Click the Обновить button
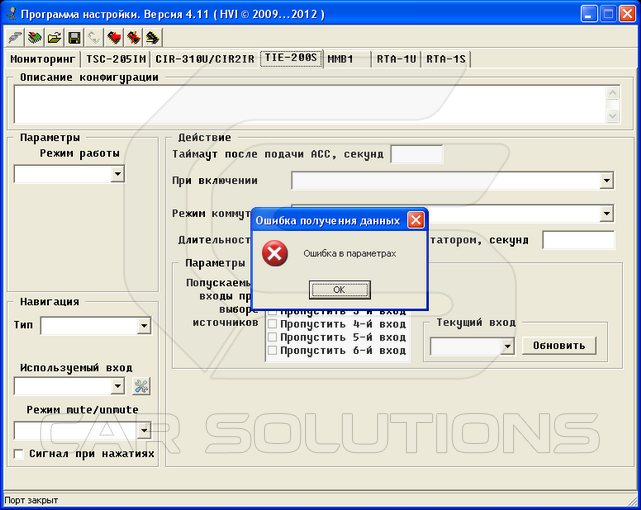Image resolution: width=641 pixels, height=510 pixels. click(x=559, y=346)
